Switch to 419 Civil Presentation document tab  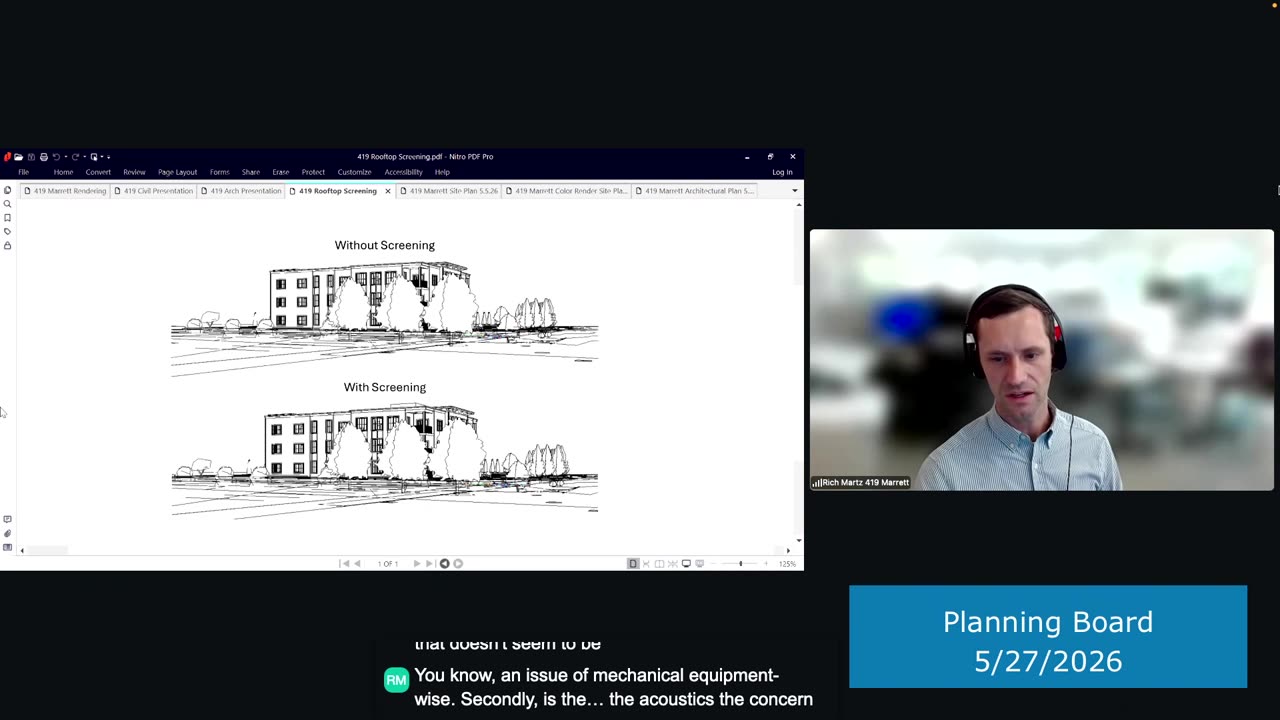(153, 190)
